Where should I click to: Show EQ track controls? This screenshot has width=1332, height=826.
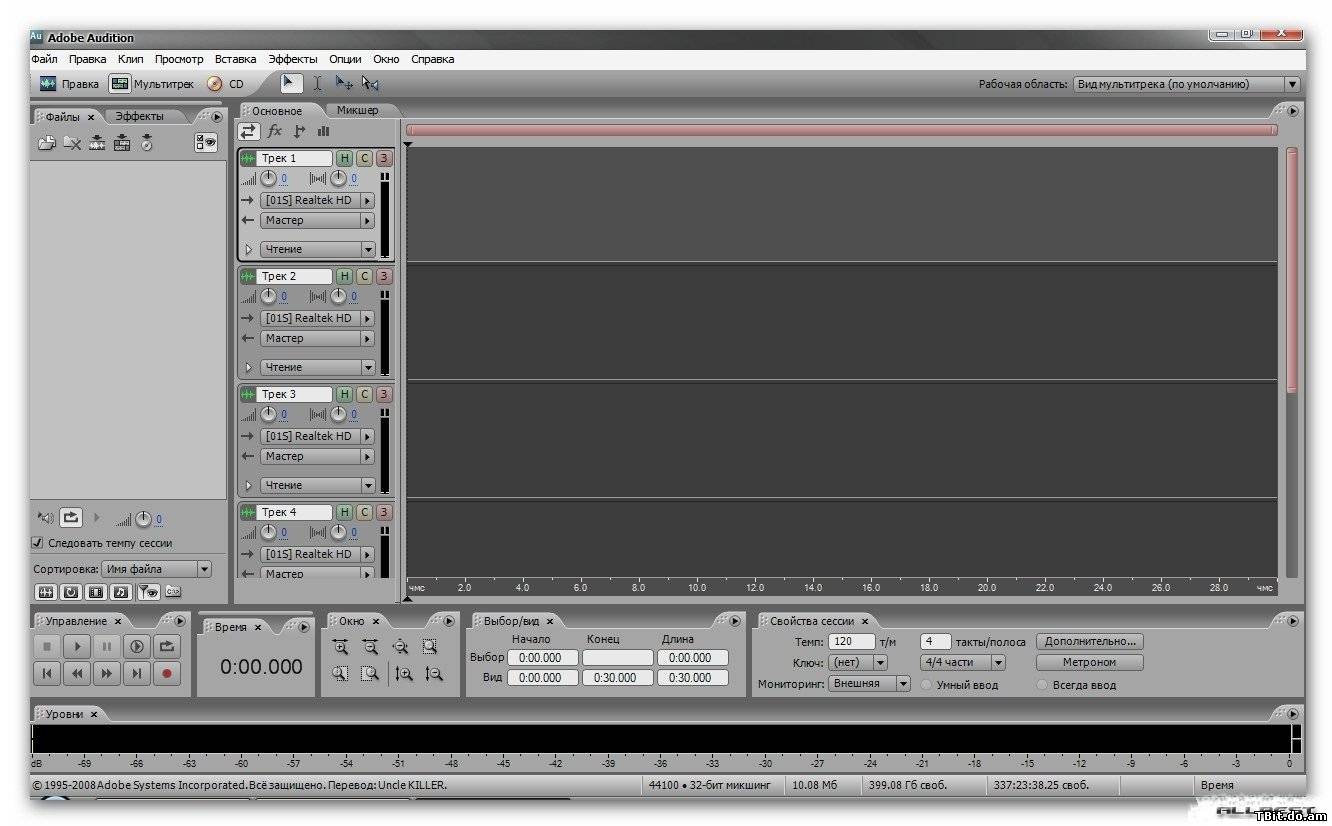[x=323, y=131]
